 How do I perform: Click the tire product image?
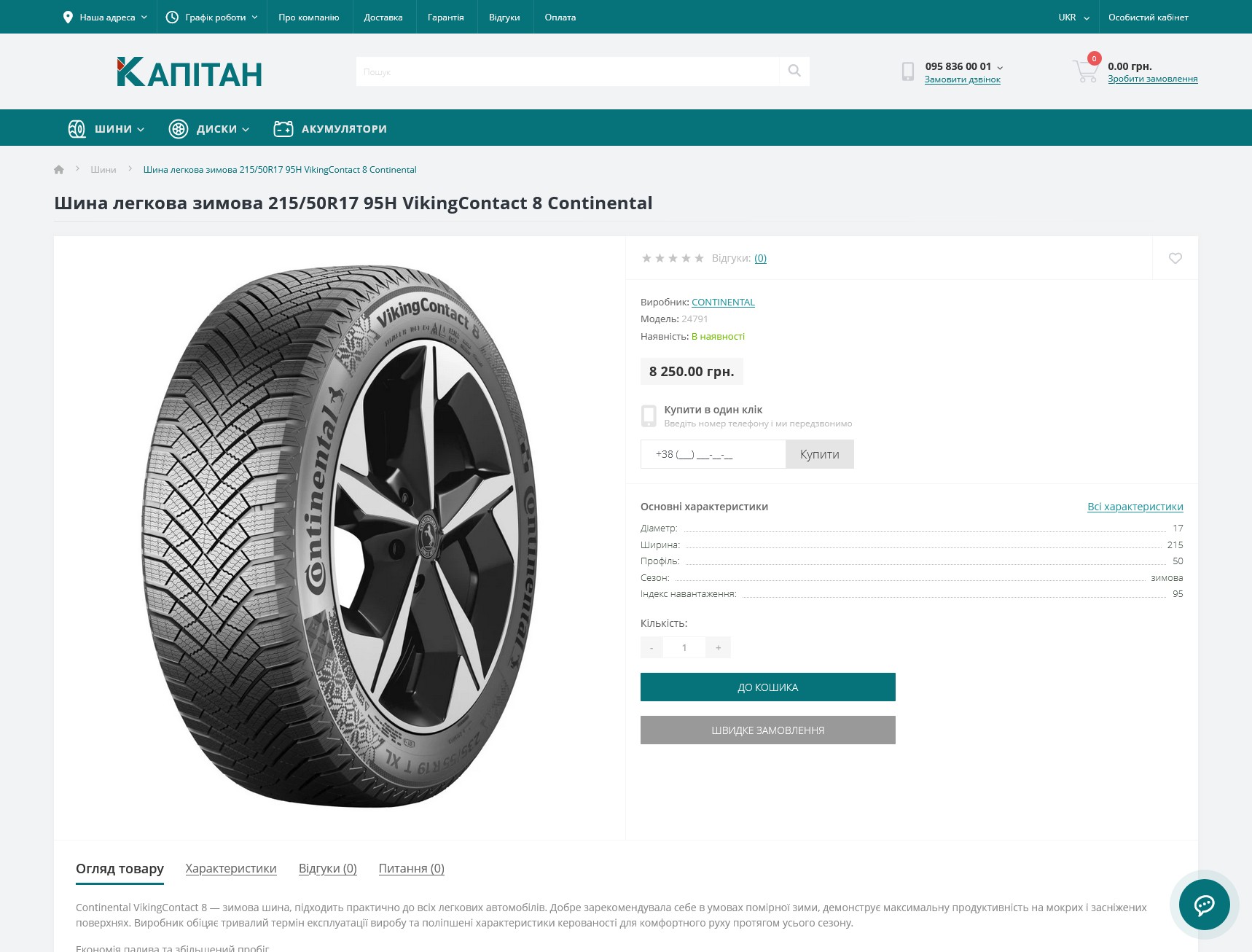(340, 537)
